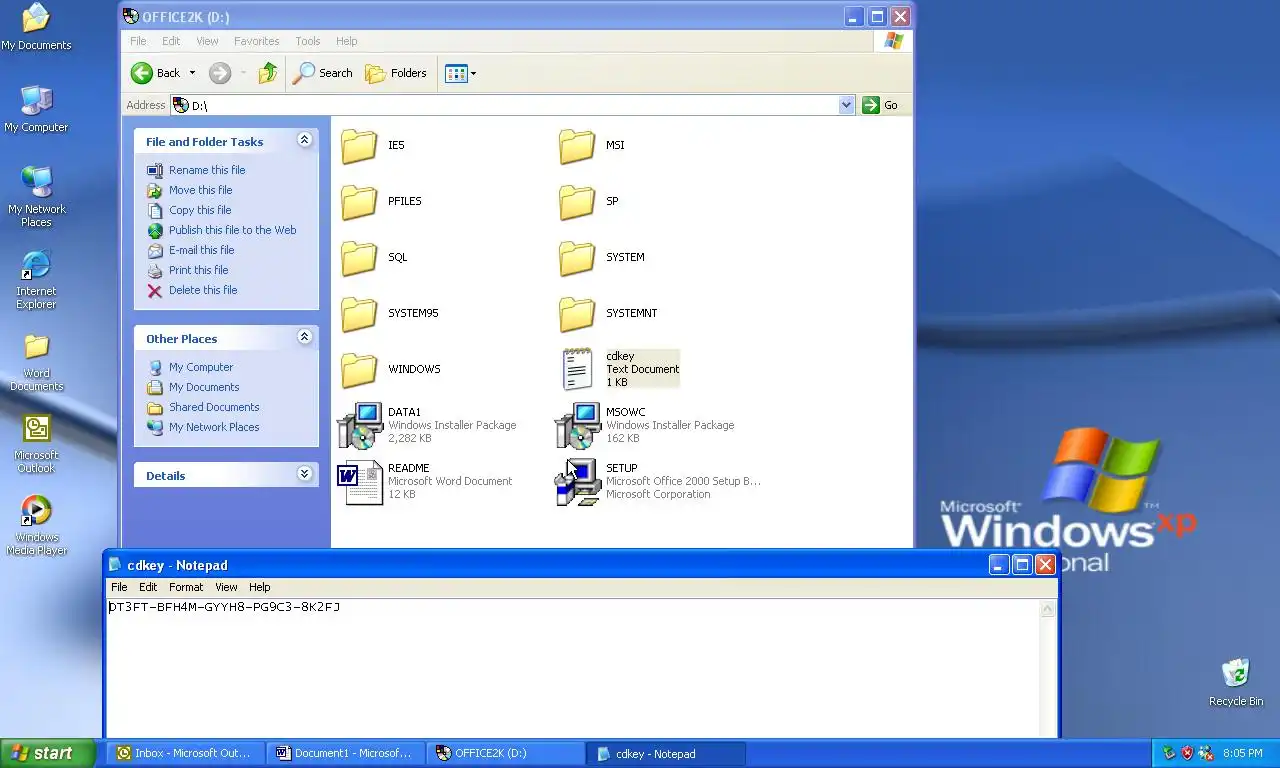
Task: Open the Edit menu in Notepad
Action: click(148, 587)
